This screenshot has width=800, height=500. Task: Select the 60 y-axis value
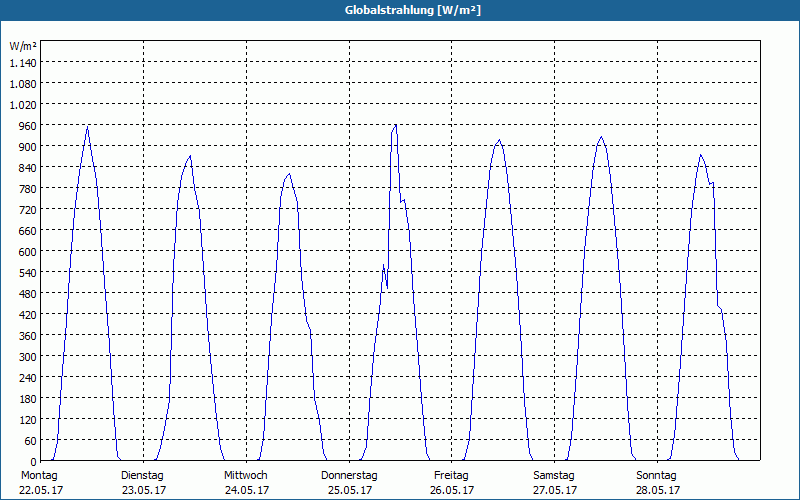[31, 440]
